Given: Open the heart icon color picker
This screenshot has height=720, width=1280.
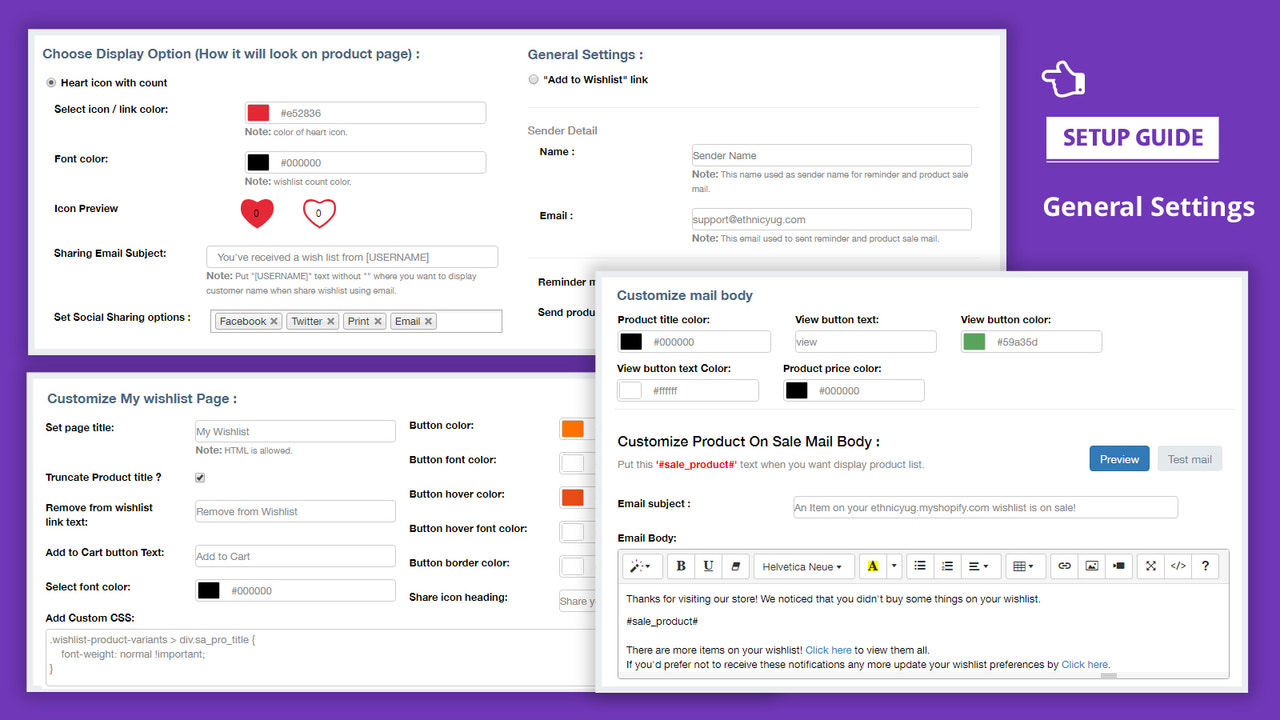Looking at the screenshot, I should coord(258,112).
